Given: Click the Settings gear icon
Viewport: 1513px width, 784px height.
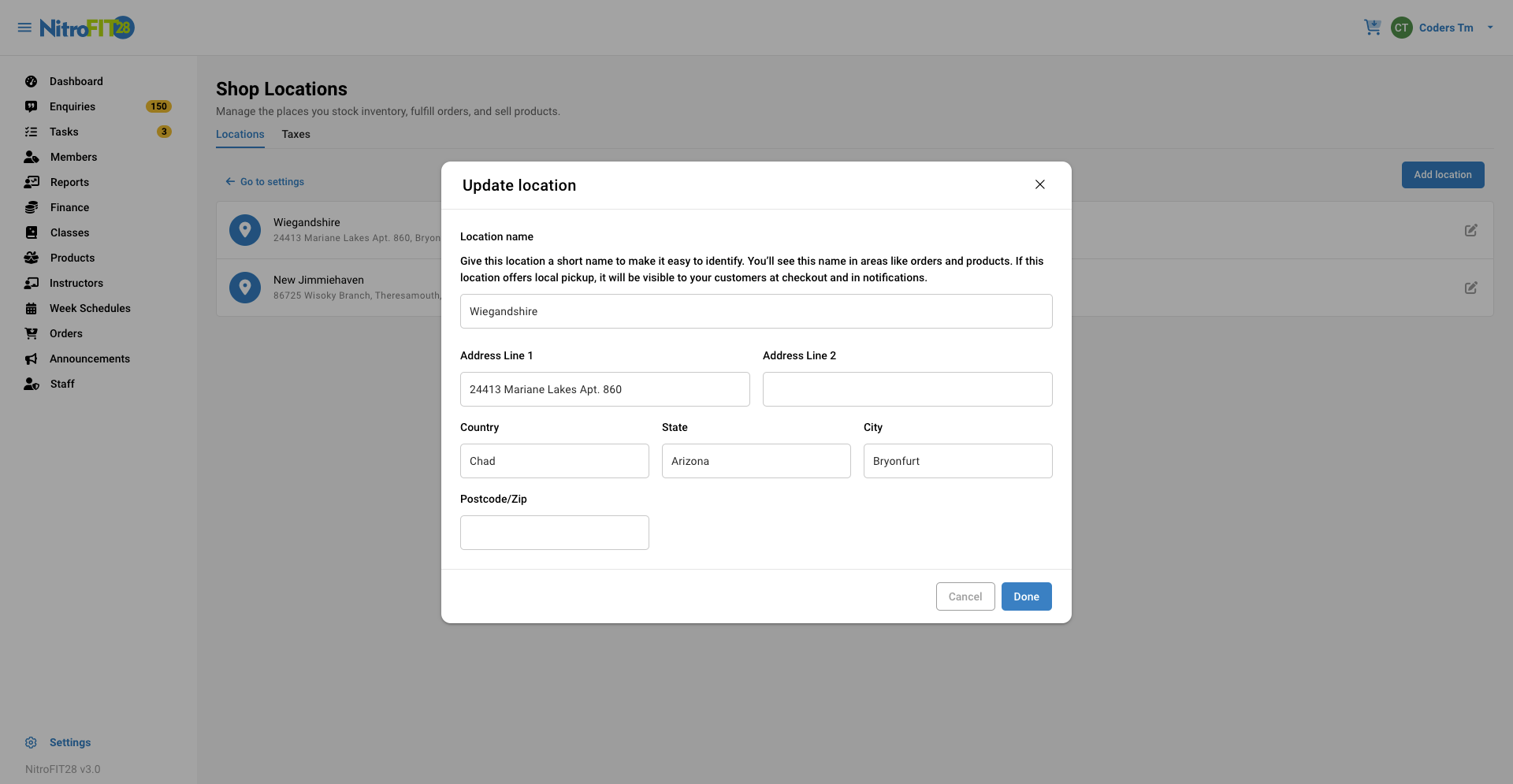Looking at the screenshot, I should (x=32, y=742).
